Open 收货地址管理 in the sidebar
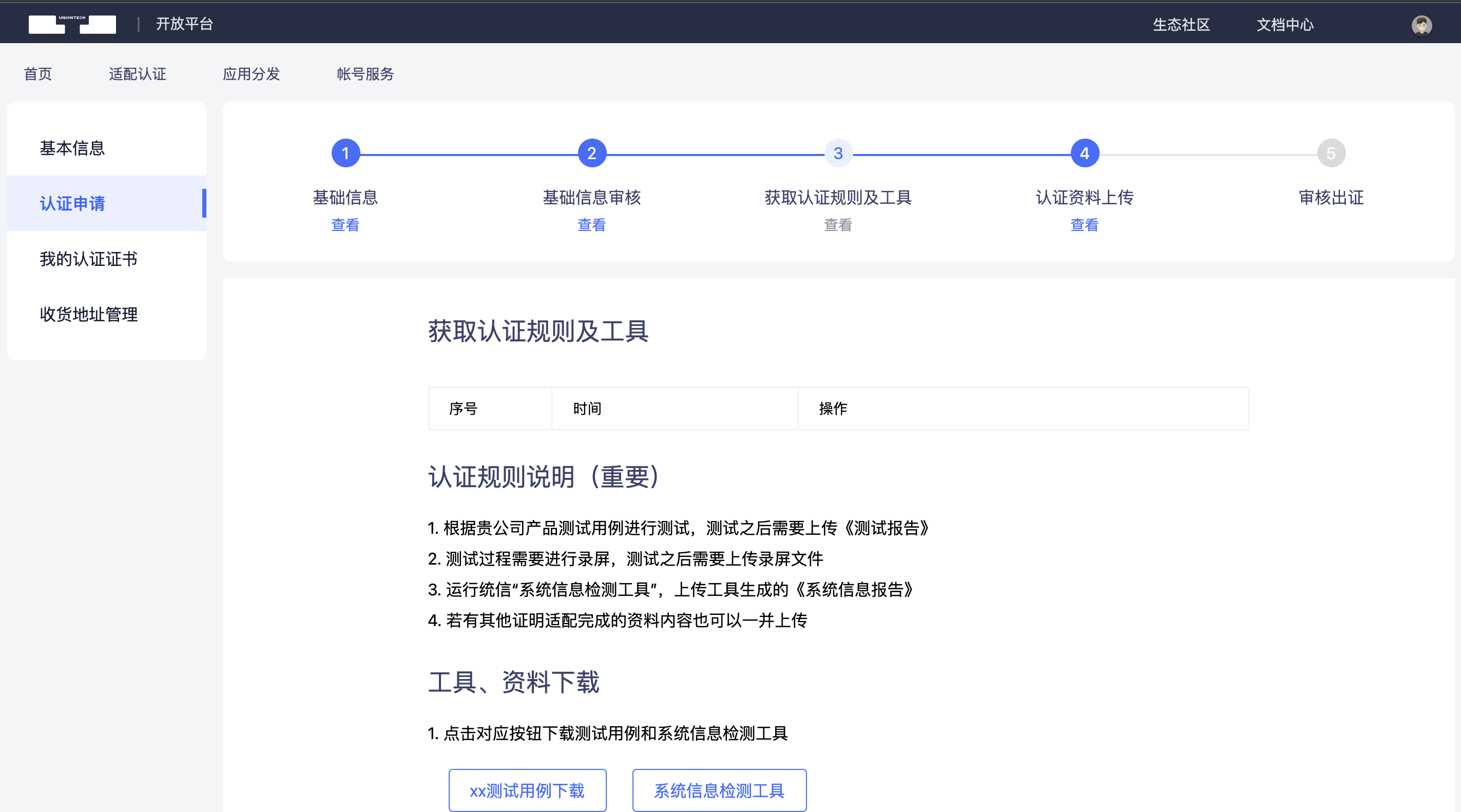 88,314
